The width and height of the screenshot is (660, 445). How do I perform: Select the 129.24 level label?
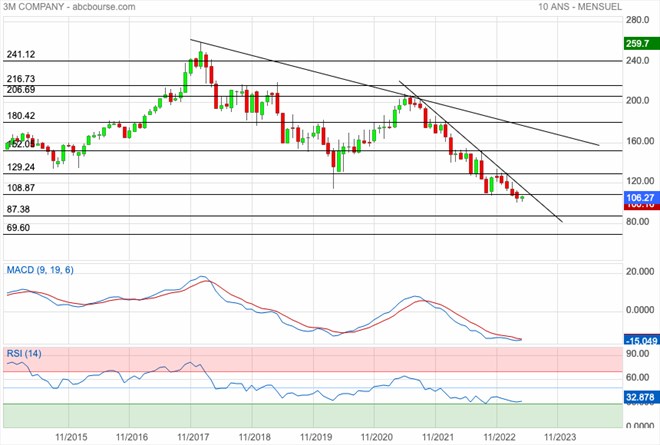(x=21, y=167)
